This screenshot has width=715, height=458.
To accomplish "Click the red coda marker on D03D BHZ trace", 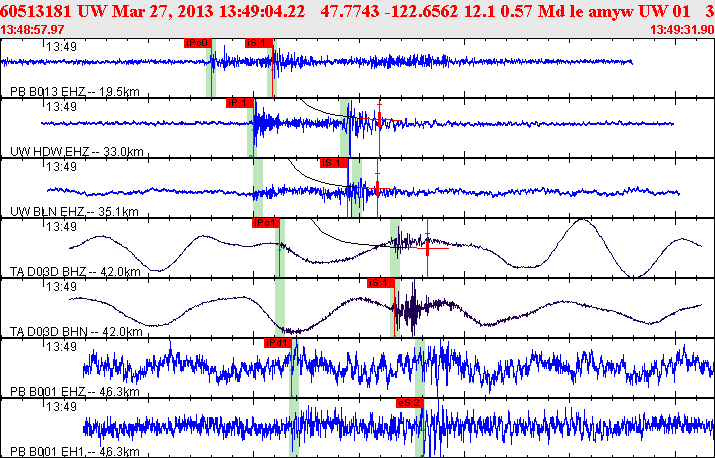I will [x=428, y=246].
